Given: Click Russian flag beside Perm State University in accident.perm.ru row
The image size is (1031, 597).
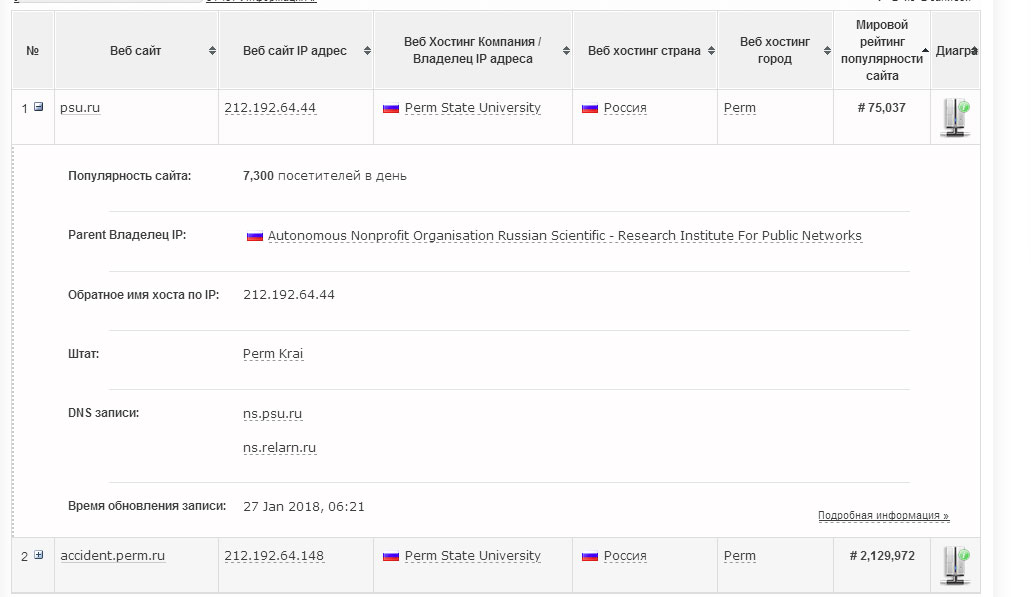Looking at the screenshot, I should 391,557.
